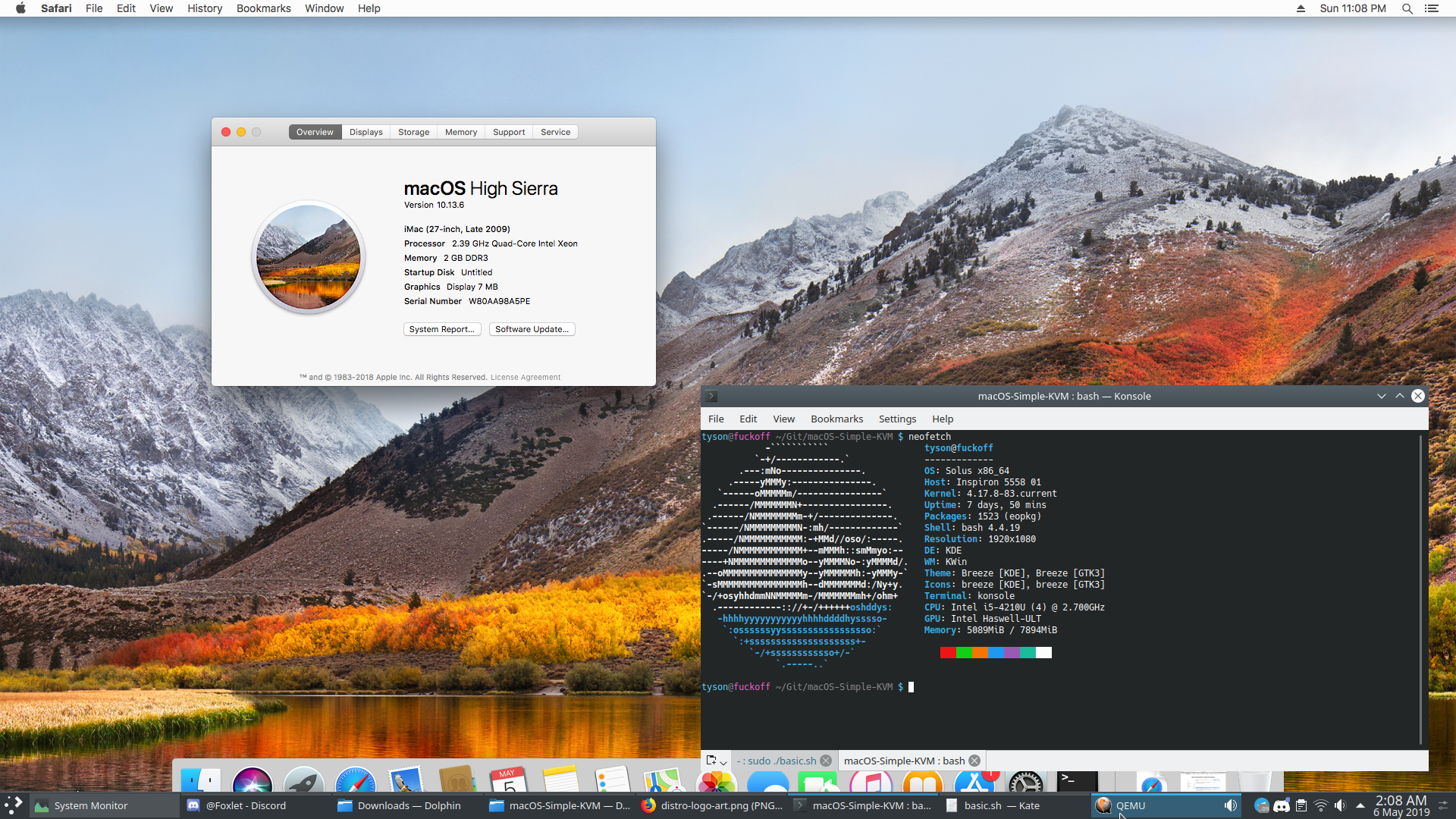Screen dimensions: 1456x819
Task: Open the Bookmarks menu in Konsole
Action: pyautogui.click(x=836, y=419)
